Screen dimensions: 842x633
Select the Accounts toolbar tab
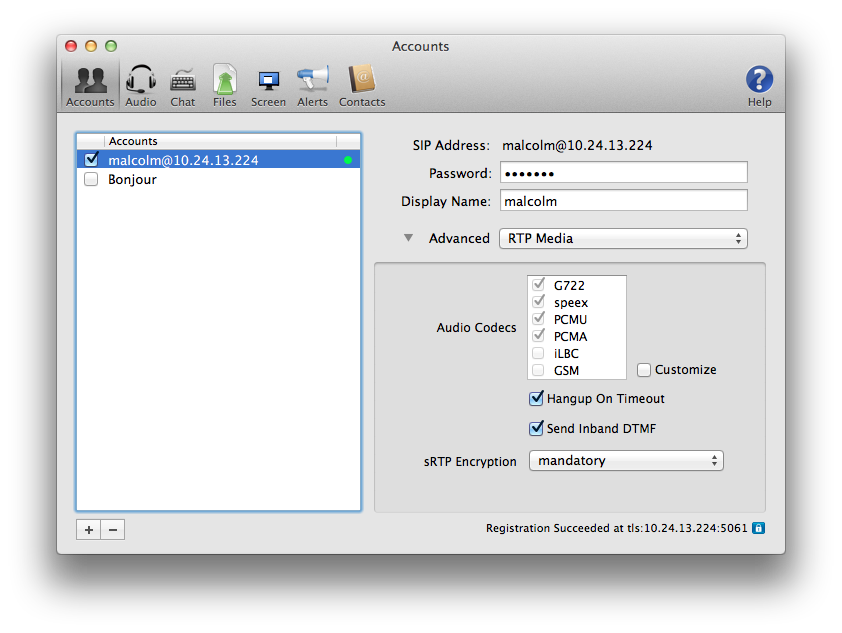coord(90,84)
